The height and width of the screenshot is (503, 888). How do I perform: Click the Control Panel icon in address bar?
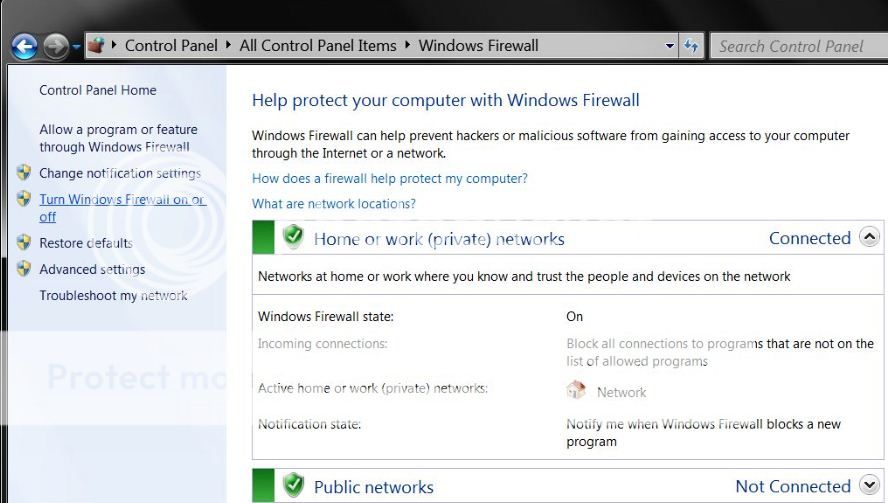(97, 45)
